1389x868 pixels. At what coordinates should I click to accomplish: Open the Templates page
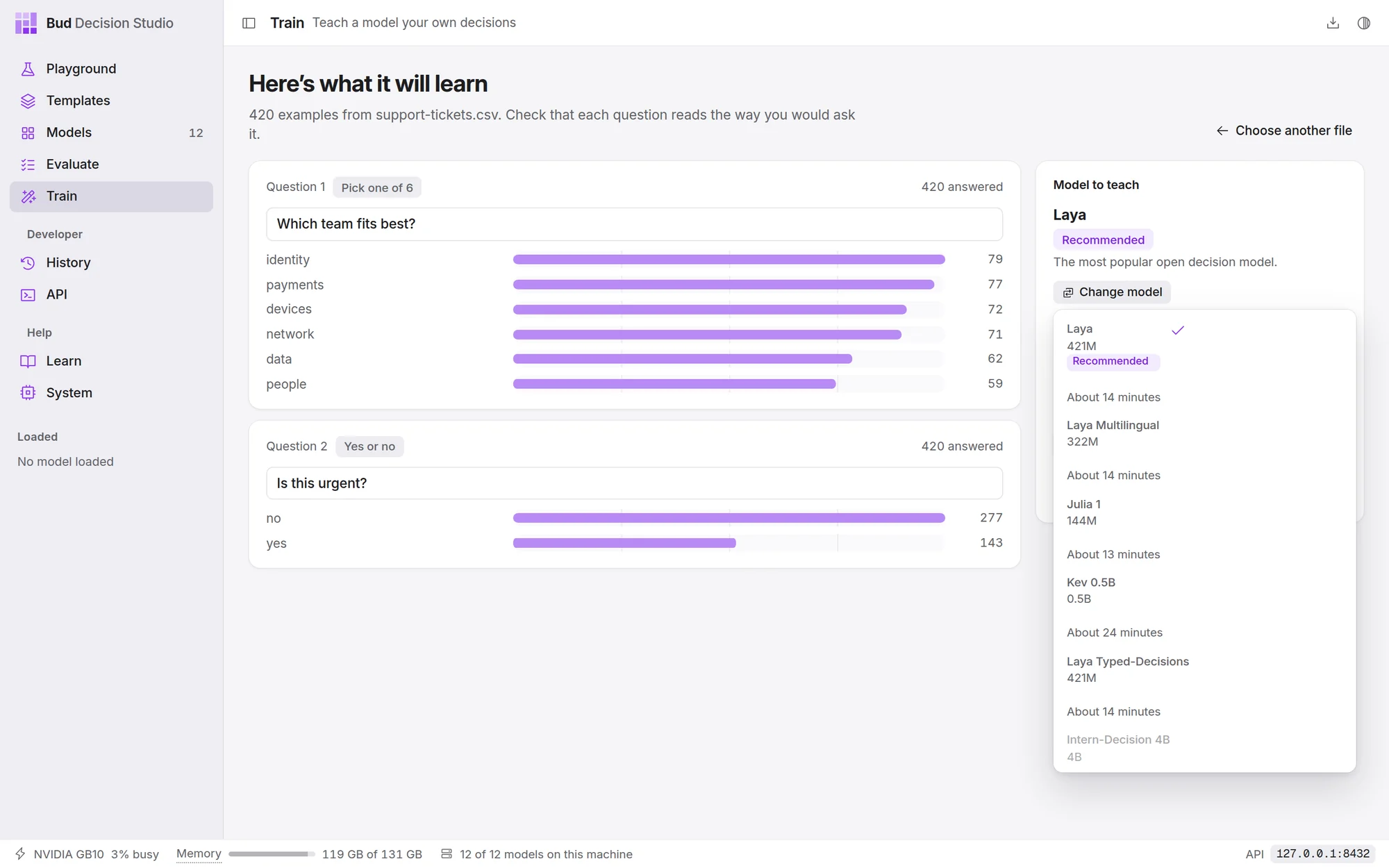pyautogui.click(x=111, y=101)
